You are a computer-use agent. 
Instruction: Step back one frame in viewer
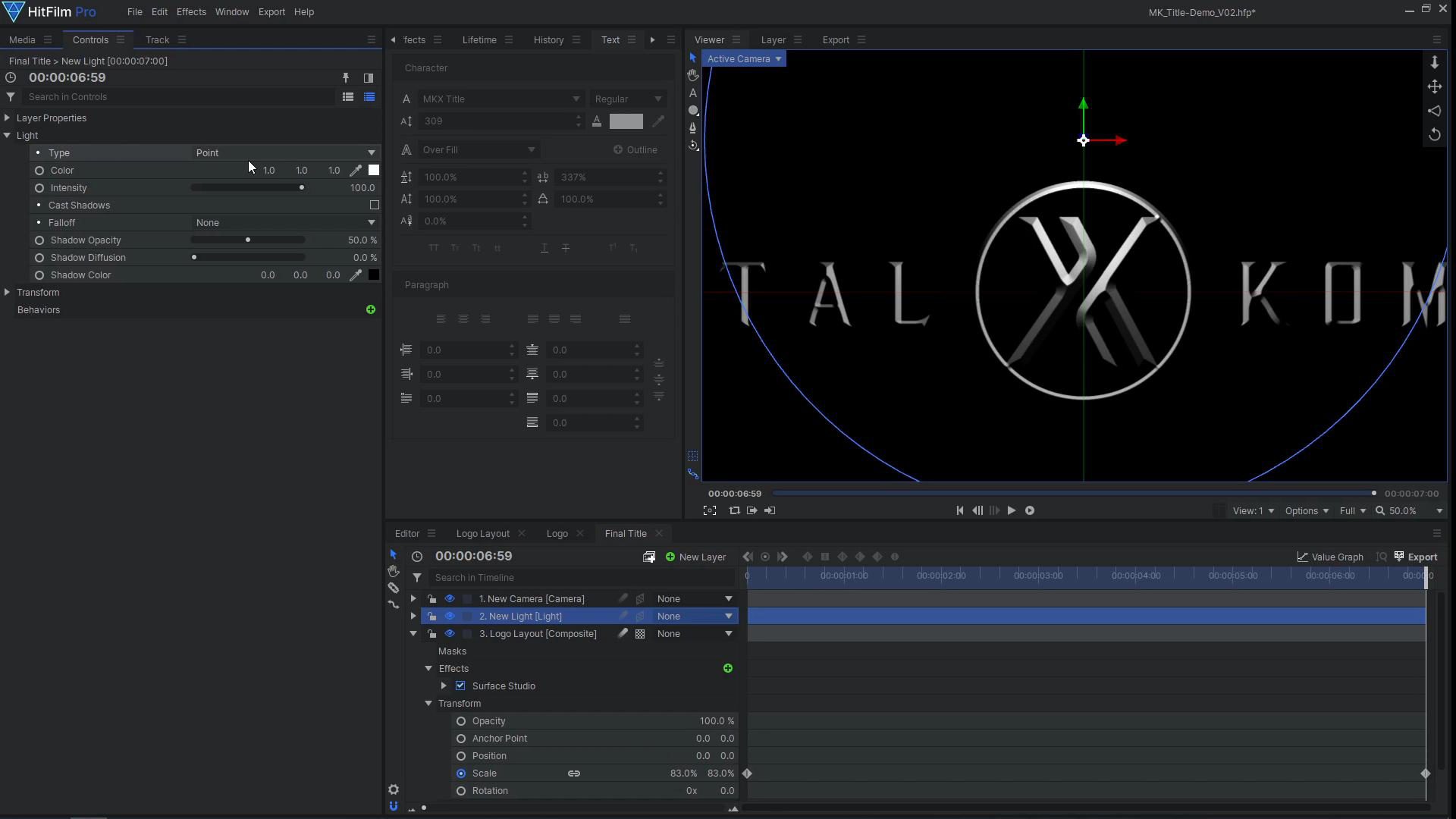point(977,510)
